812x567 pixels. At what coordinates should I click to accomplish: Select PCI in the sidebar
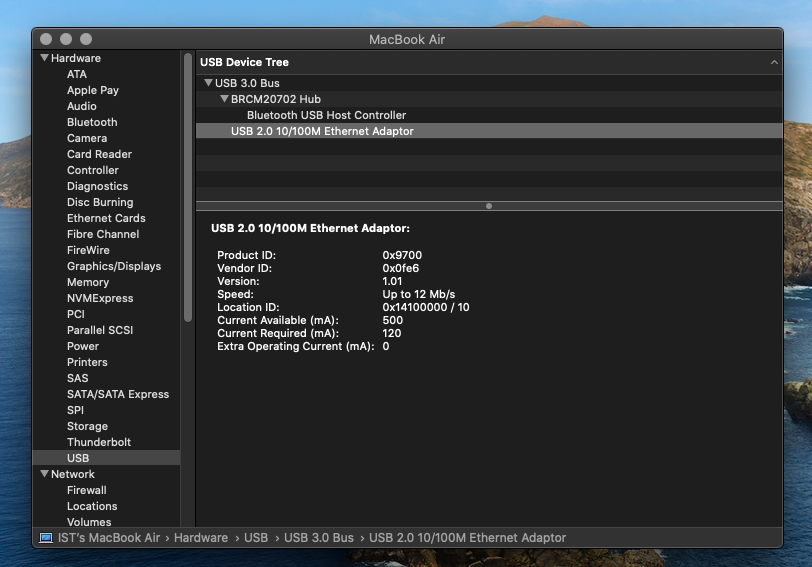pos(76,314)
